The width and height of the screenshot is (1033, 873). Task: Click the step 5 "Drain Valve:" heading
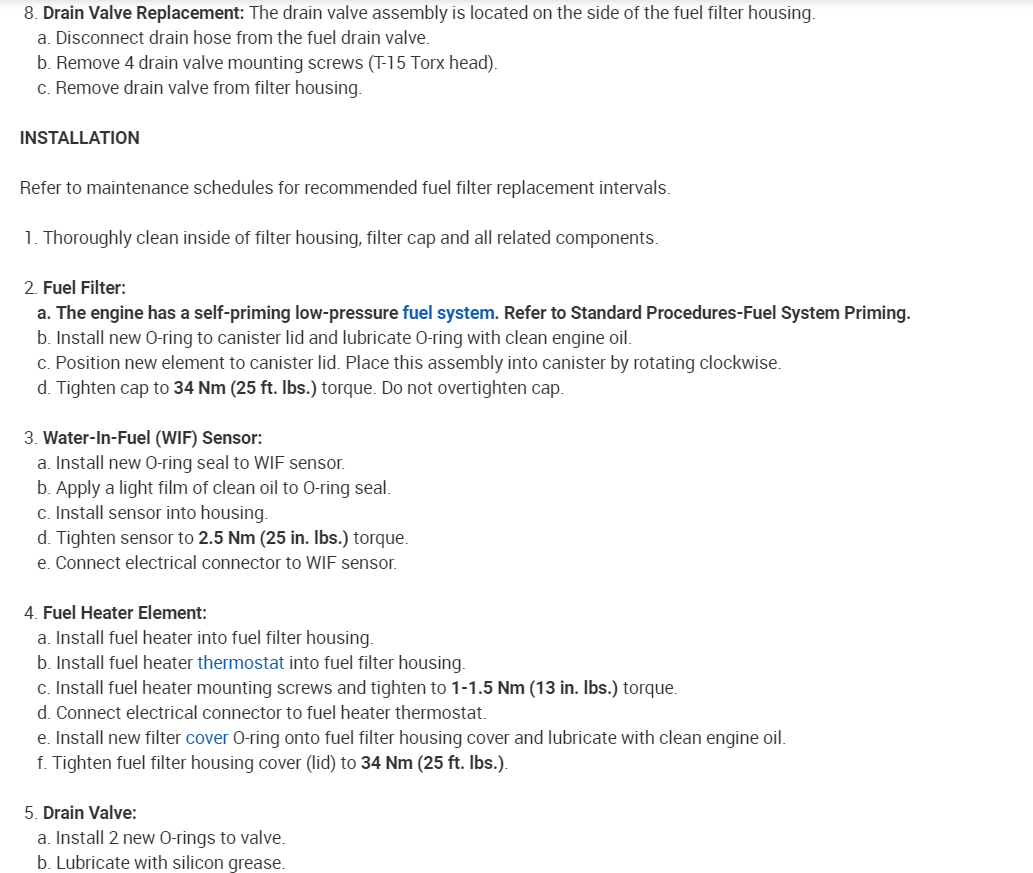click(x=90, y=813)
